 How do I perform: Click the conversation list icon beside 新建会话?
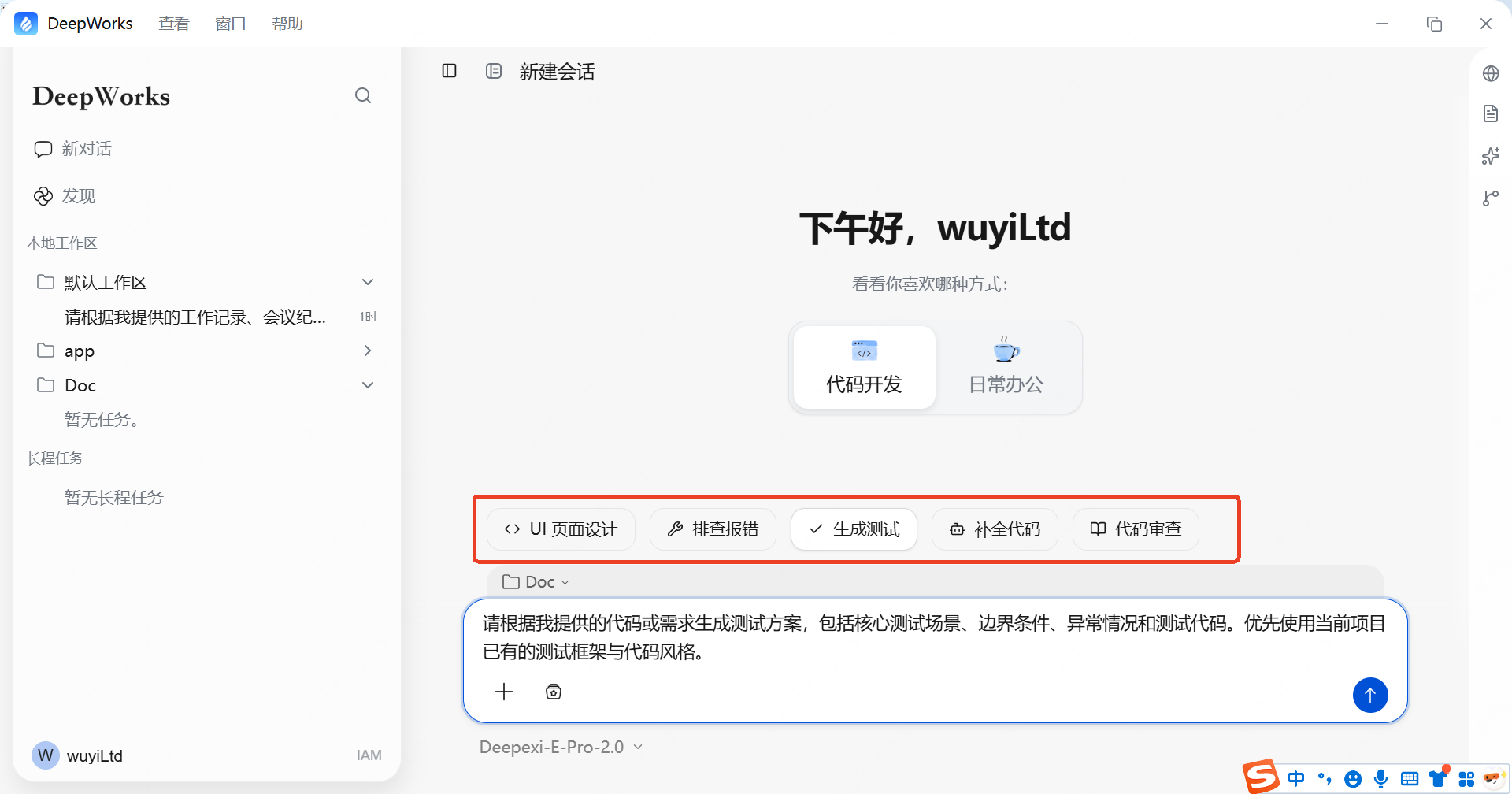point(494,71)
